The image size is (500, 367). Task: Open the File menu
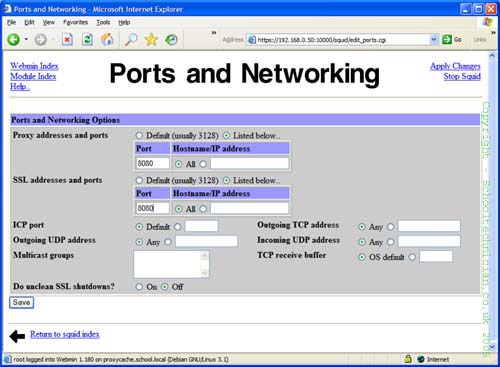11,22
